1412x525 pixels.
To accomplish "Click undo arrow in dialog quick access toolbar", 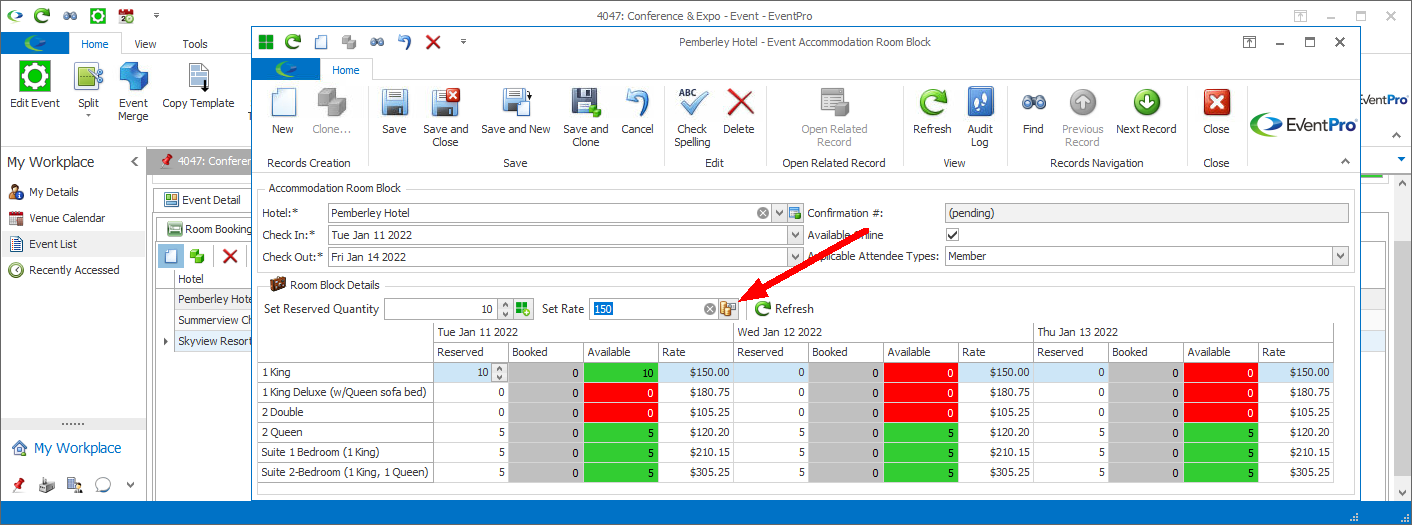I will [404, 42].
